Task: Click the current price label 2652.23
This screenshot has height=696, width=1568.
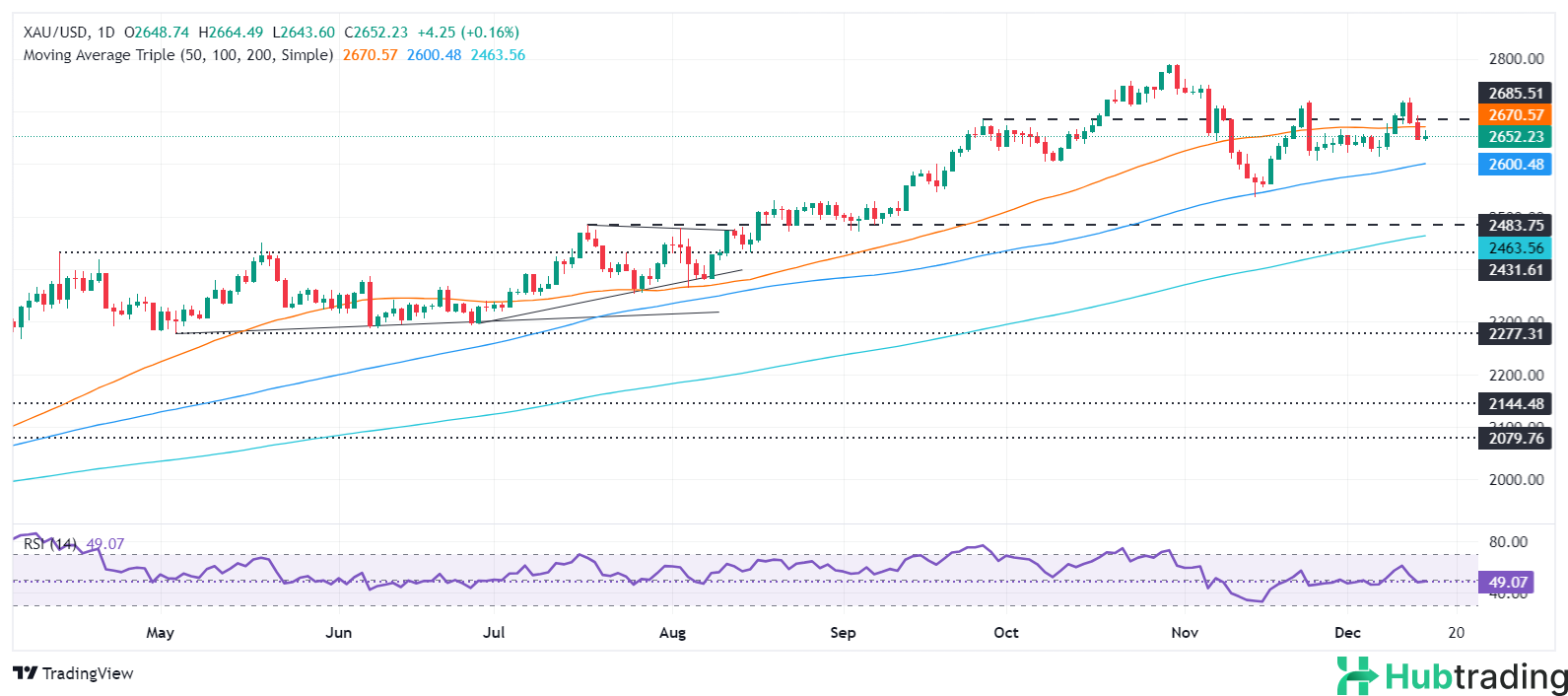Action: 1515,137
